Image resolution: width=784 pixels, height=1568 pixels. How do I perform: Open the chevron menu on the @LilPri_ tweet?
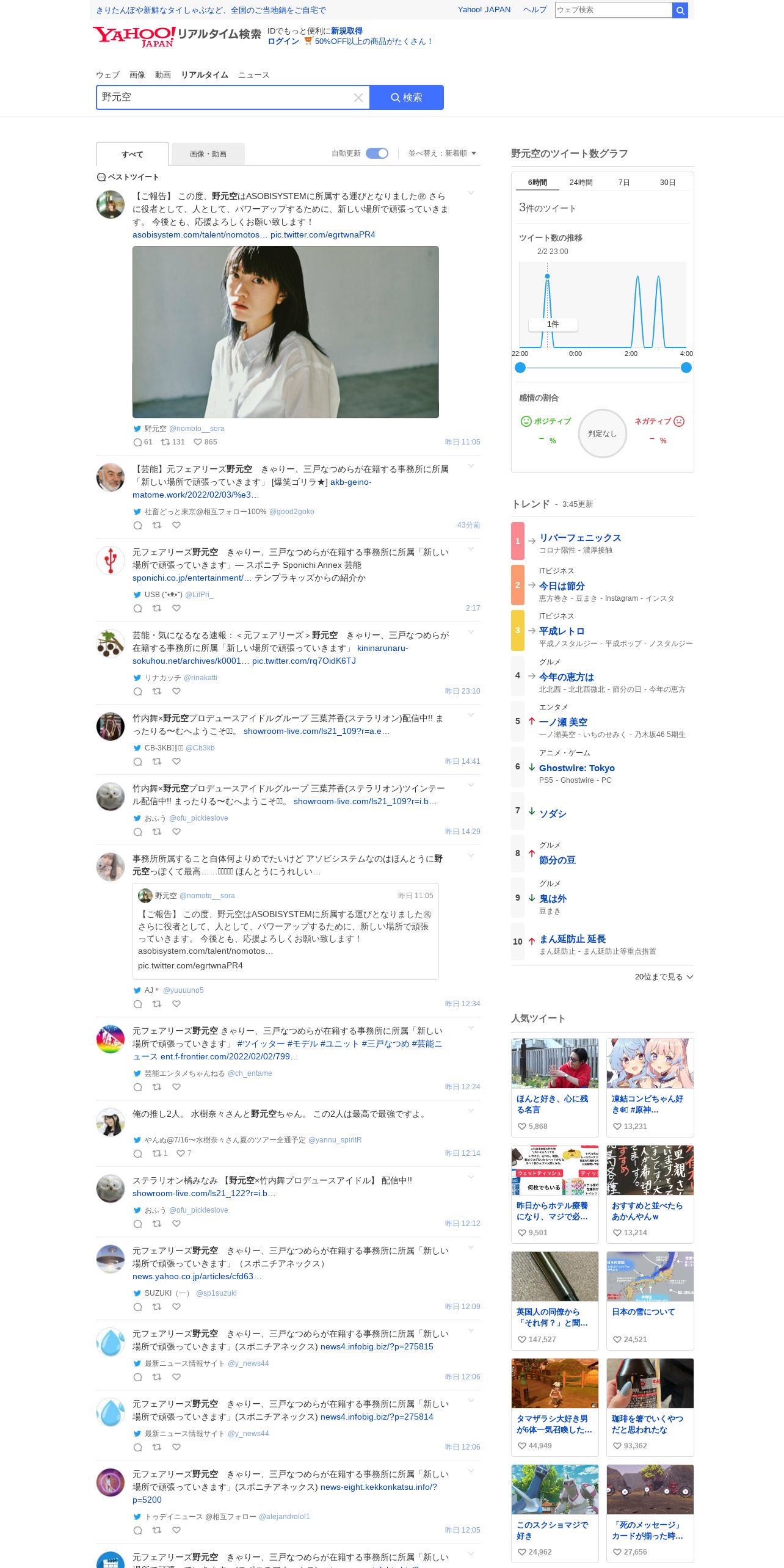click(x=471, y=549)
